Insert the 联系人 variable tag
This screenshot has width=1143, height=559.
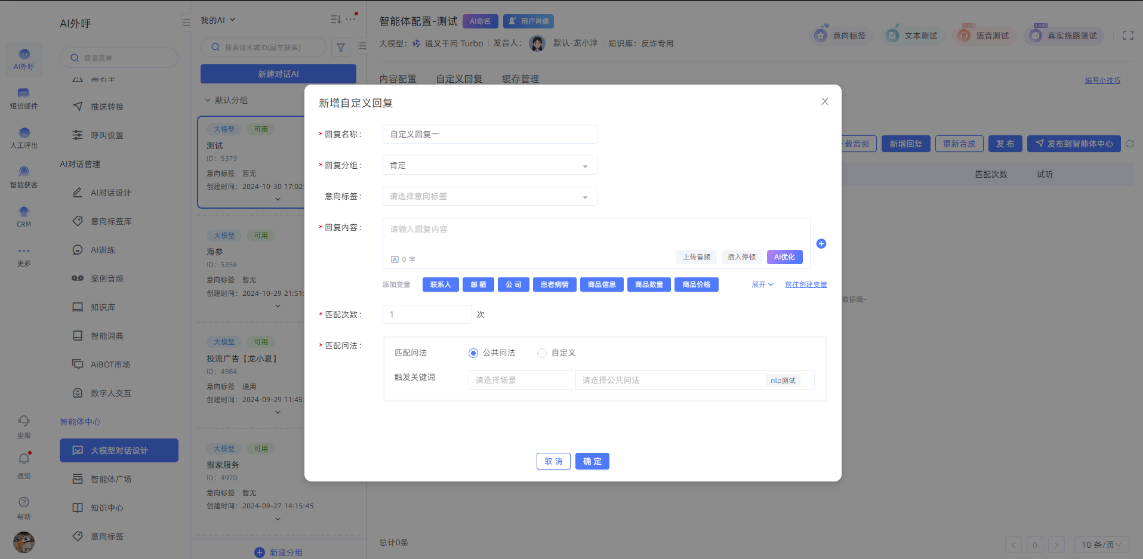click(441, 284)
